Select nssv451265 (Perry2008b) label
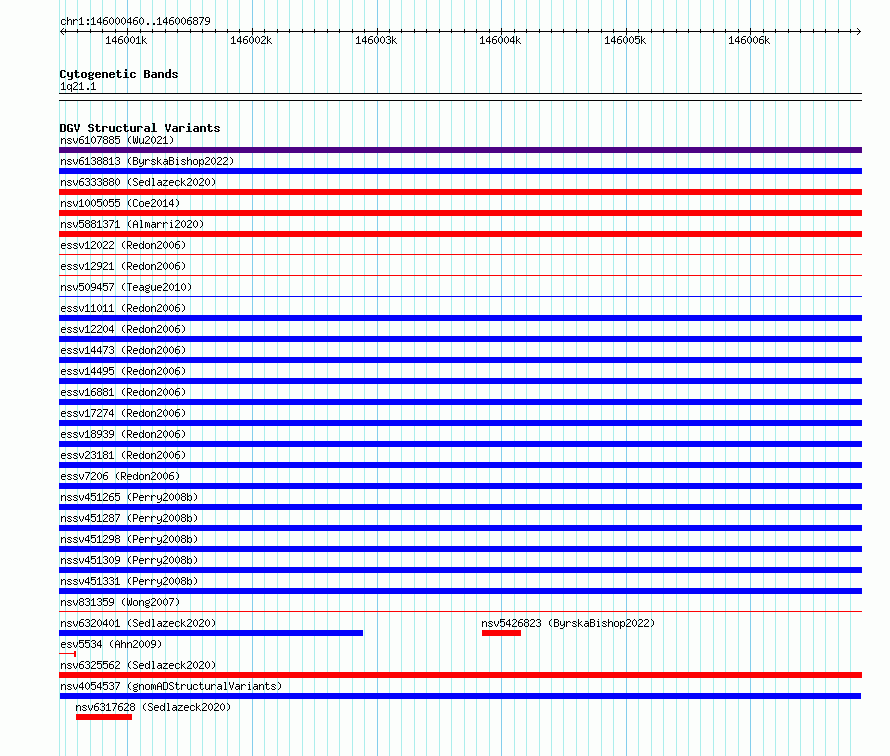 129,497
